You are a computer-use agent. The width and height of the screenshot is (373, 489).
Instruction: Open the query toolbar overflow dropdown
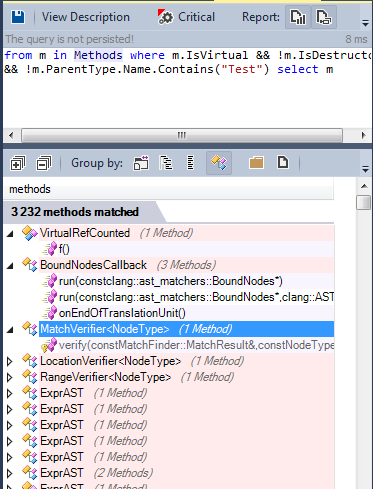[x=365, y=23]
